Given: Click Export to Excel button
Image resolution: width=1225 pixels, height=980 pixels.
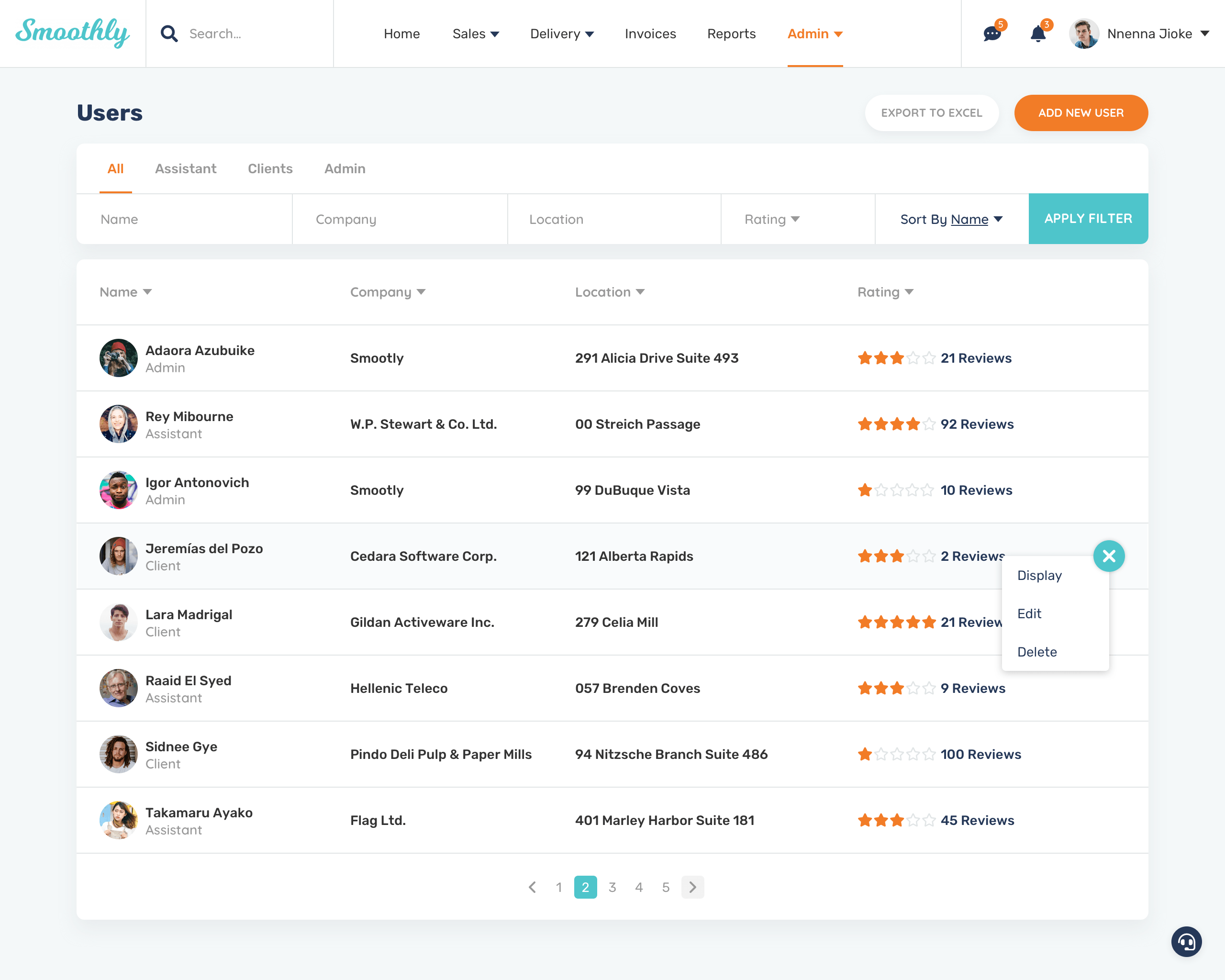Looking at the screenshot, I should [x=931, y=113].
